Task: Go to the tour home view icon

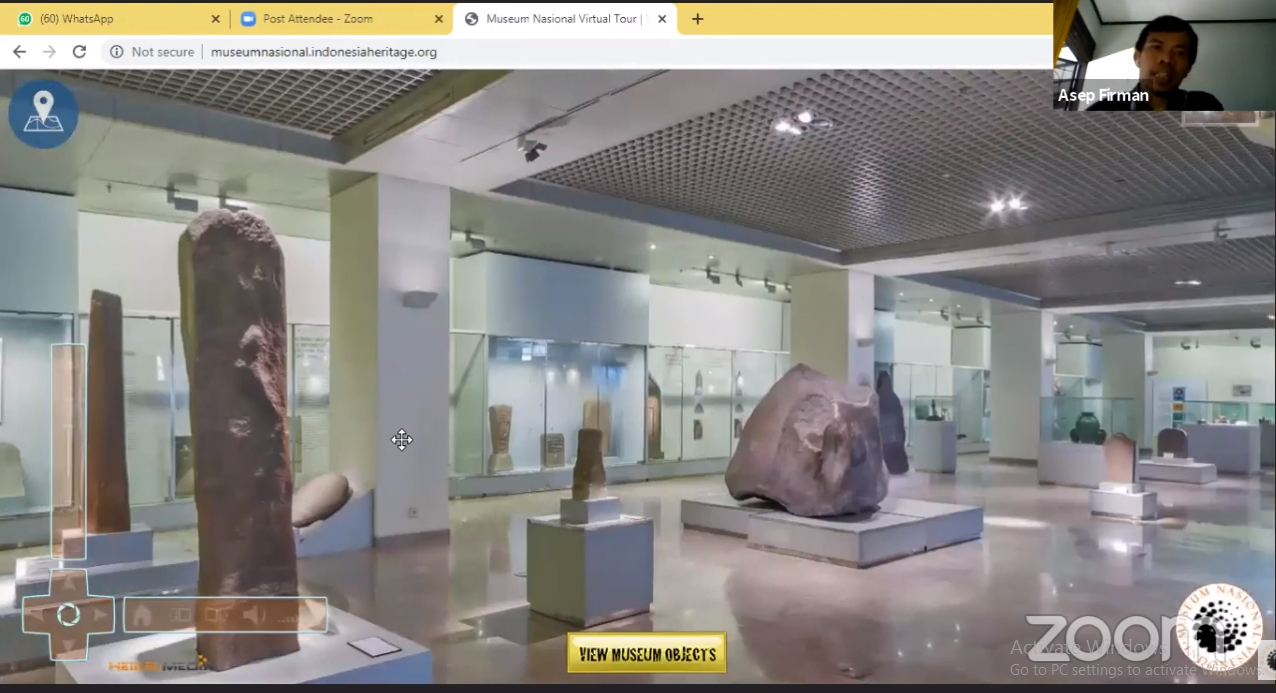Action: point(143,615)
